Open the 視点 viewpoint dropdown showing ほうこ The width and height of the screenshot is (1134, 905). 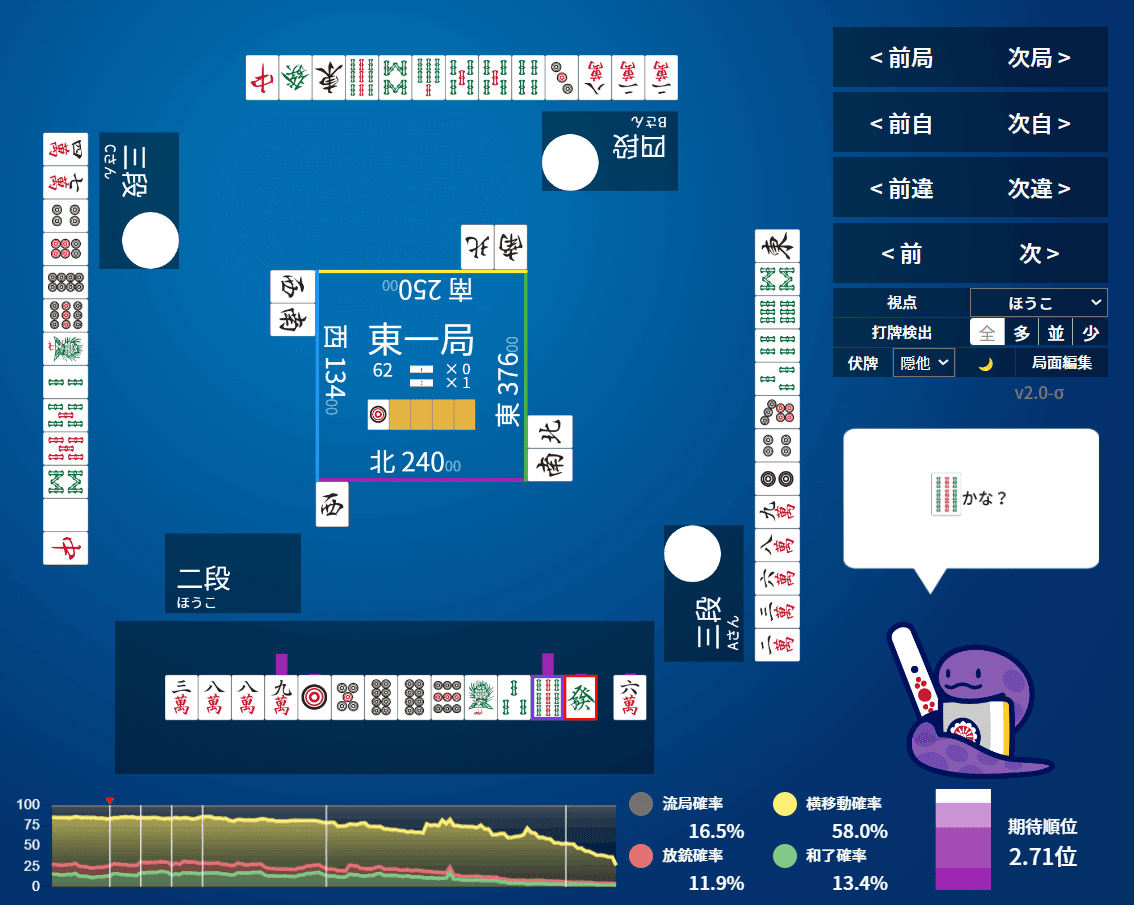(1038, 301)
